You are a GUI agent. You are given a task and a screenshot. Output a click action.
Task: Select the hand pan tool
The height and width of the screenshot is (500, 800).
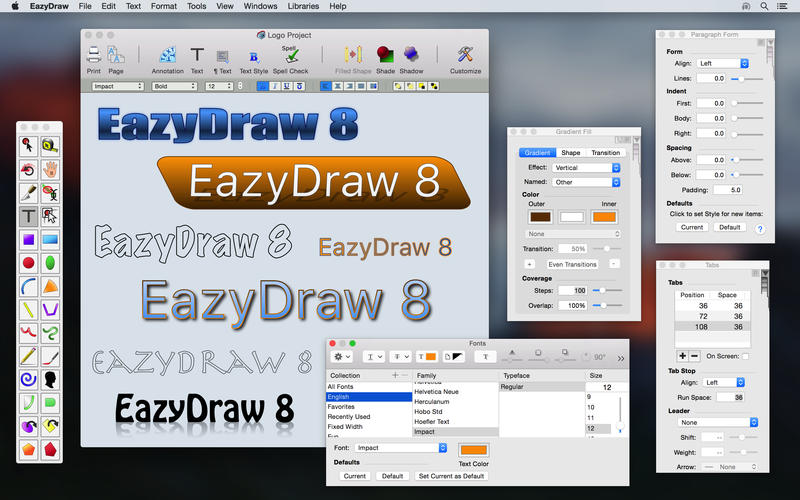tap(50, 169)
